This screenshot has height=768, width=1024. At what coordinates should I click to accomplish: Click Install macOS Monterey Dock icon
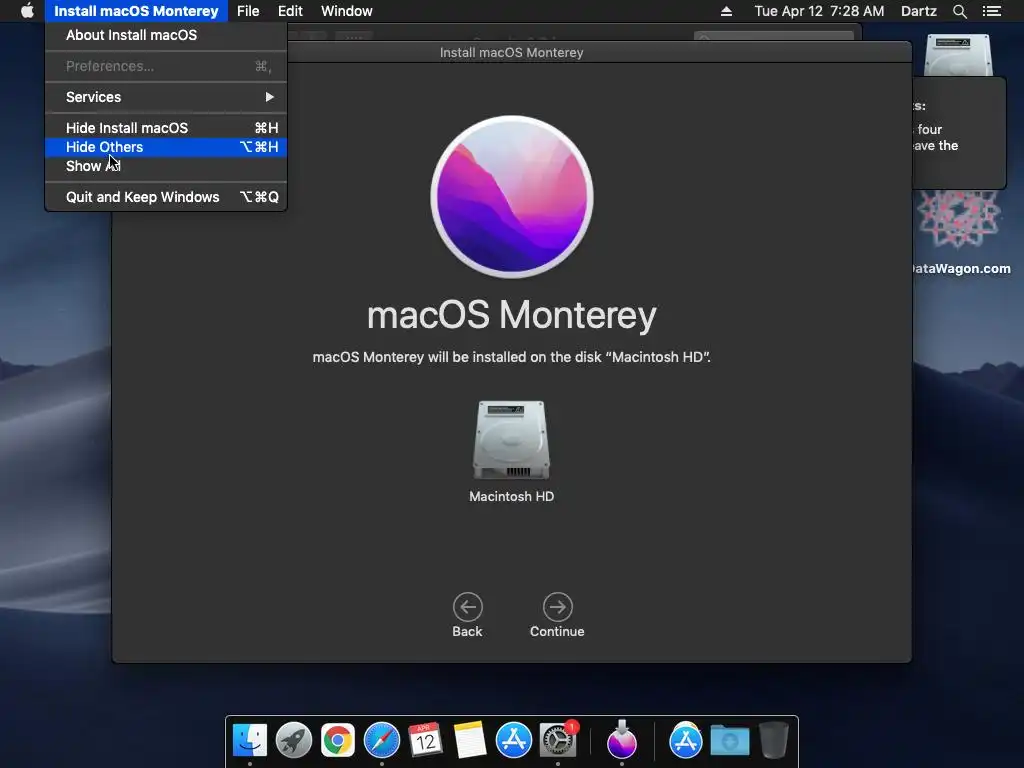pyautogui.click(x=621, y=739)
